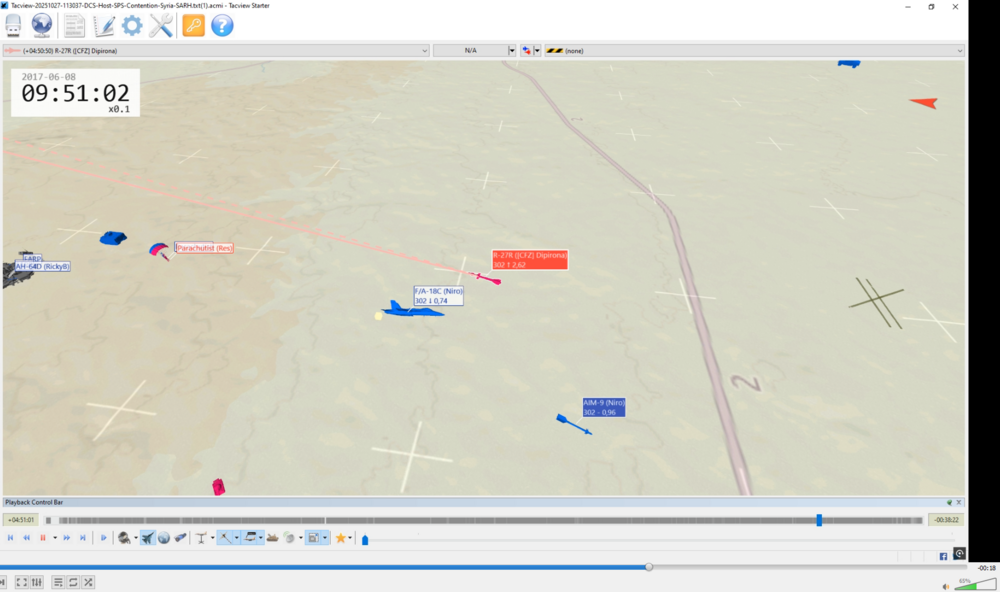The height and width of the screenshot is (592, 1000).
Task: Open the dropdown beside the radar dish icon
Action: pyautogui.click(x=301, y=538)
